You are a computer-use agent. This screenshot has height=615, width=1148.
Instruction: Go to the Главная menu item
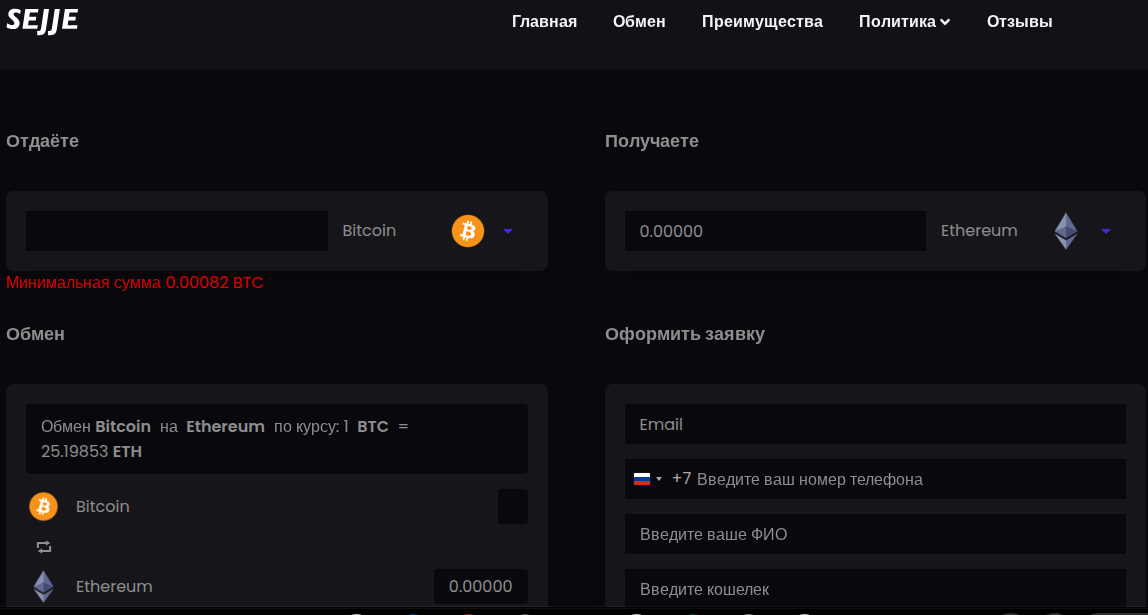544,21
